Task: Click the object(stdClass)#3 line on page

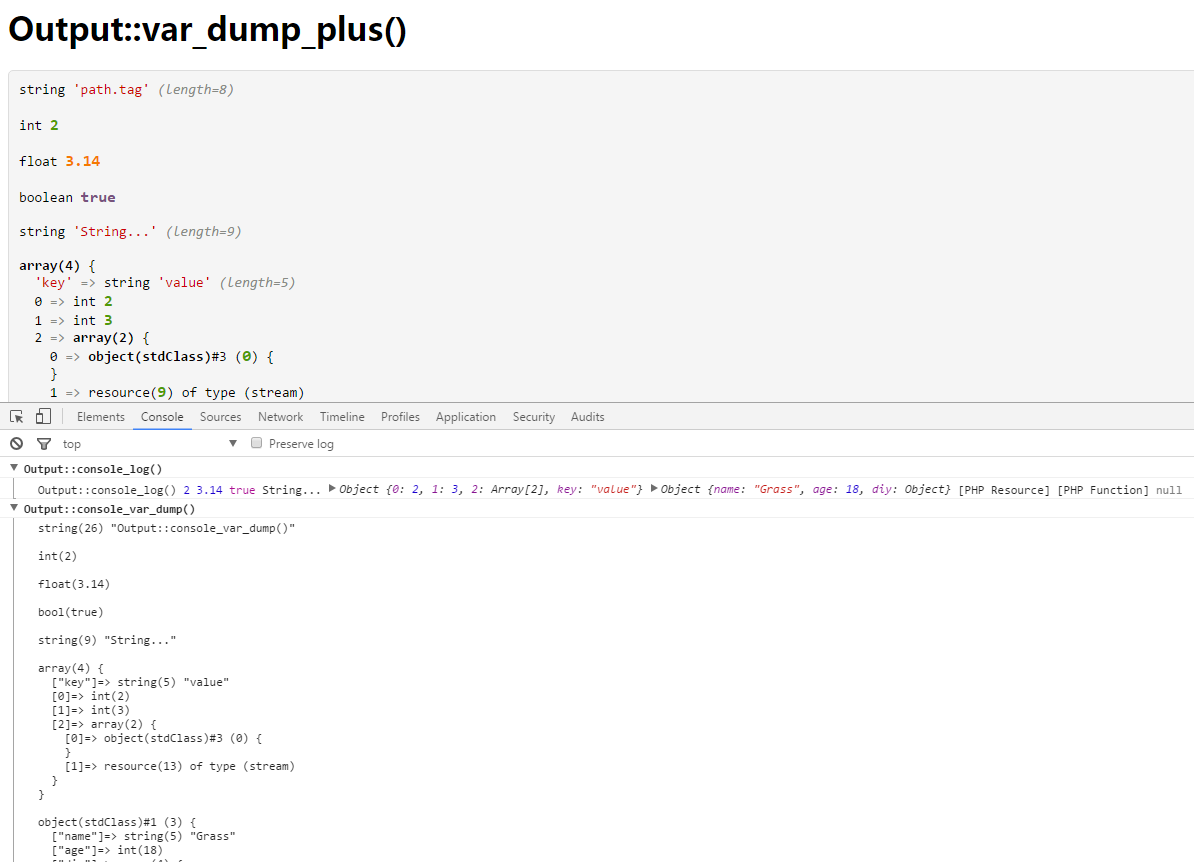Action: [161, 356]
